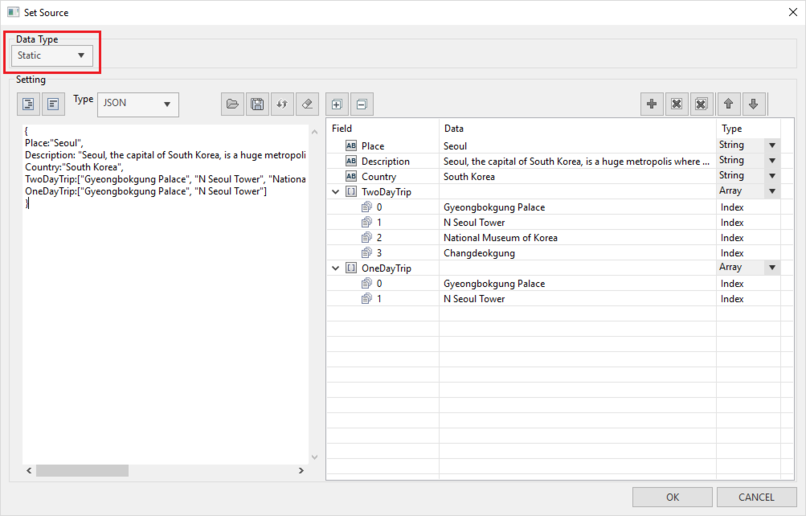Viewport: 806px width, 516px height.
Task: Click the horizontal scrollbar under JSON editor
Action: pos(165,470)
